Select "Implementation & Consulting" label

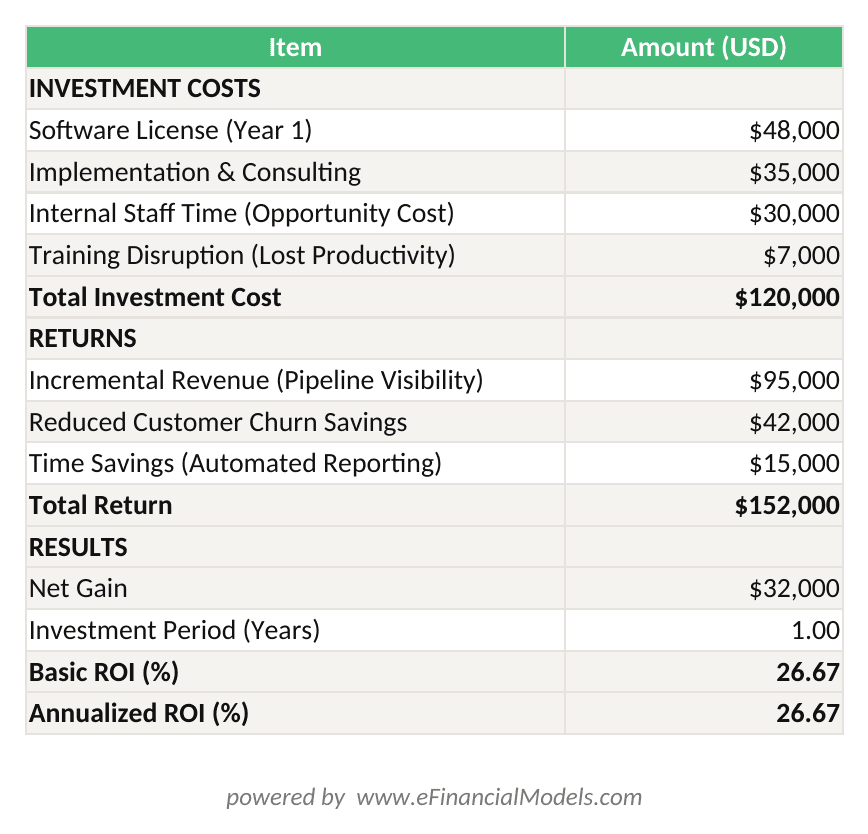[x=195, y=172]
